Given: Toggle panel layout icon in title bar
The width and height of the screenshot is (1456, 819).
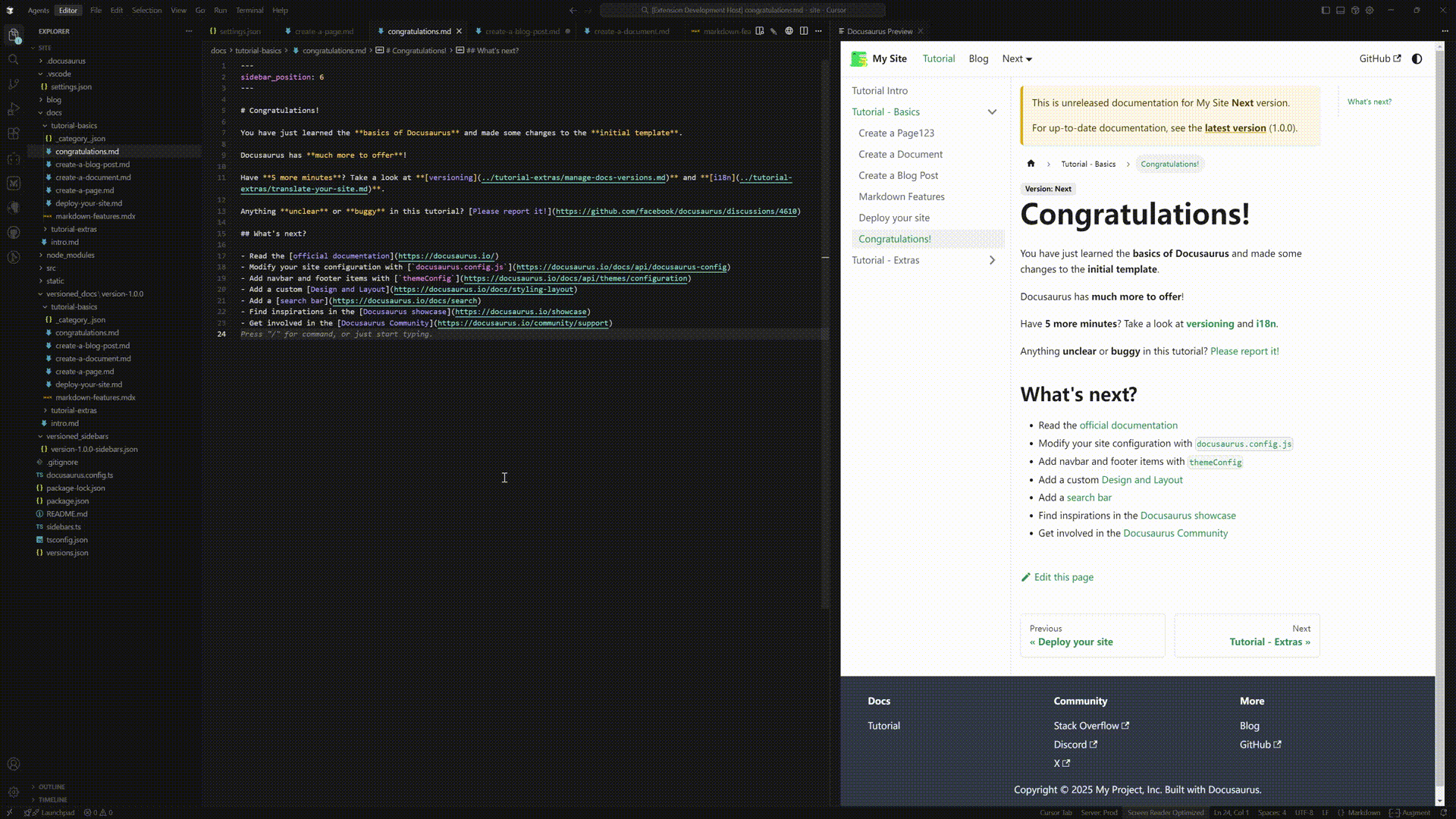Looking at the screenshot, I should tap(1340, 10).
